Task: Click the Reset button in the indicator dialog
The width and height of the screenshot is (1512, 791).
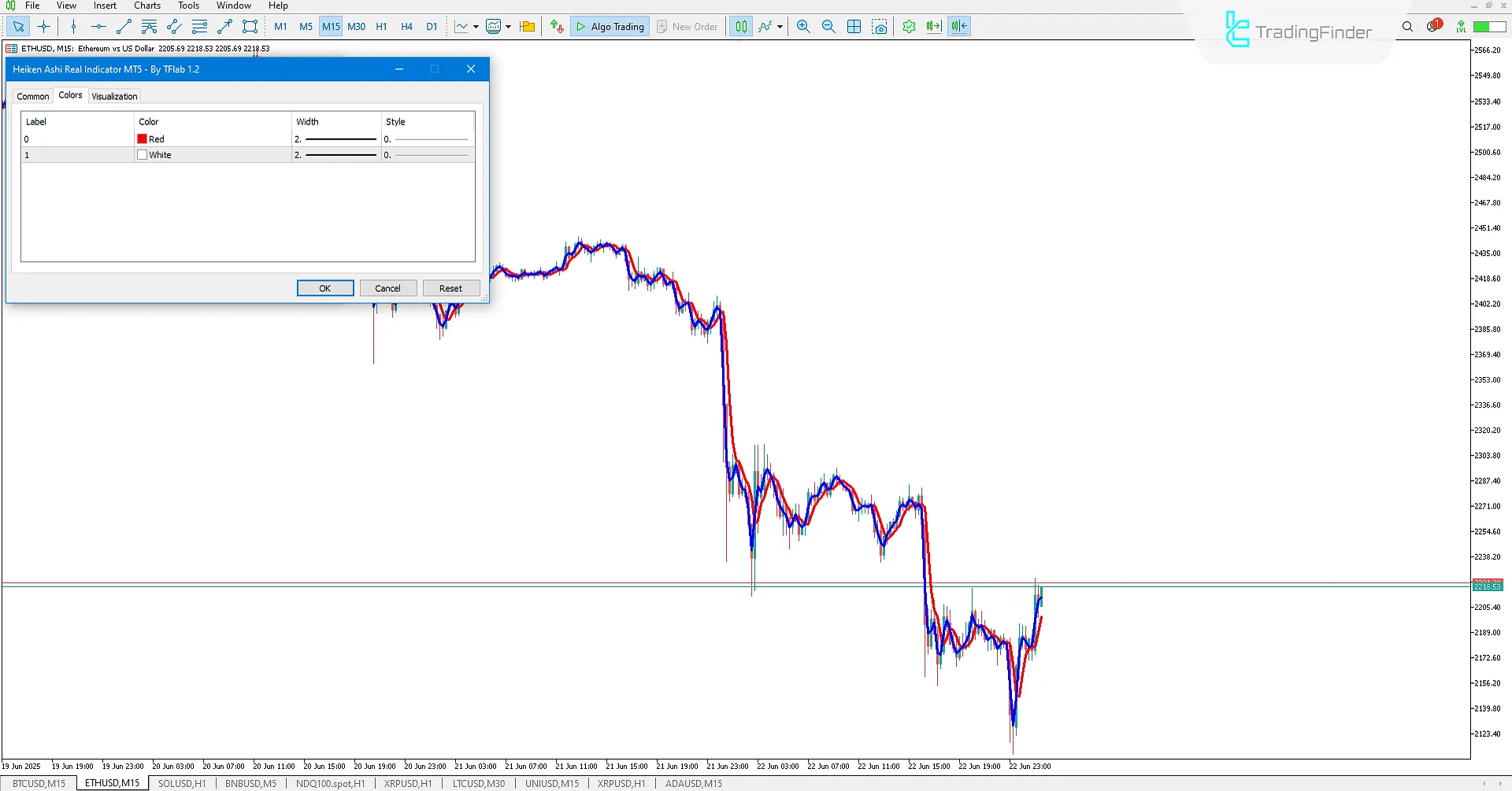Action: coord(450,287)
